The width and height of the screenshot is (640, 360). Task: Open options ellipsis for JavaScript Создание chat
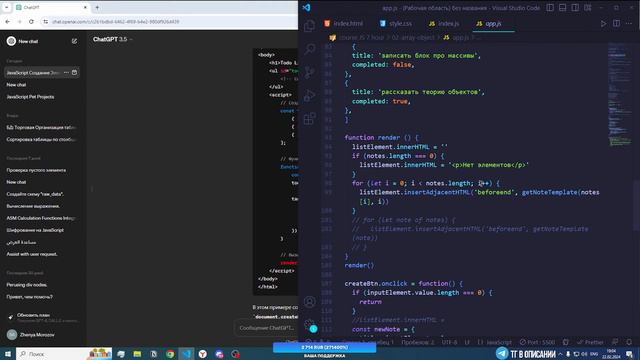(66, 73)
